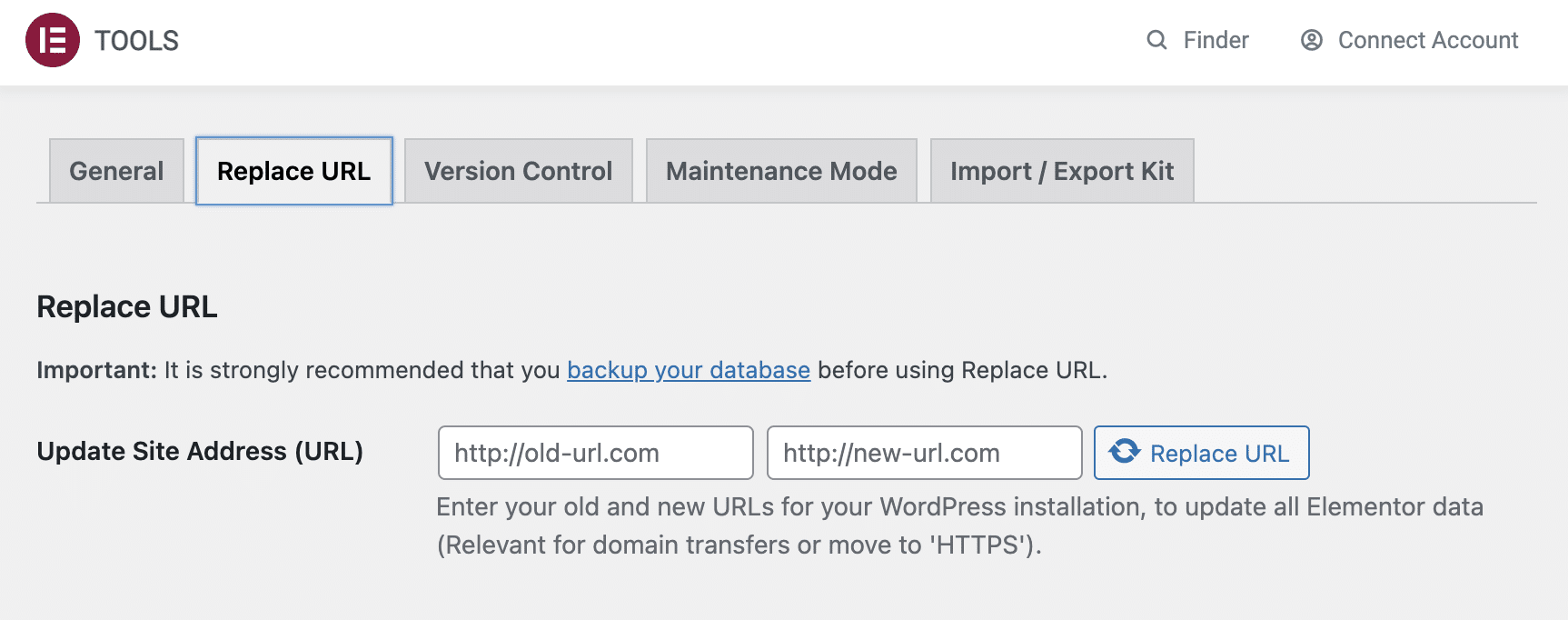Switch to Maintenance Mode tab
The image size is (1568, 620).
point(781,171)
